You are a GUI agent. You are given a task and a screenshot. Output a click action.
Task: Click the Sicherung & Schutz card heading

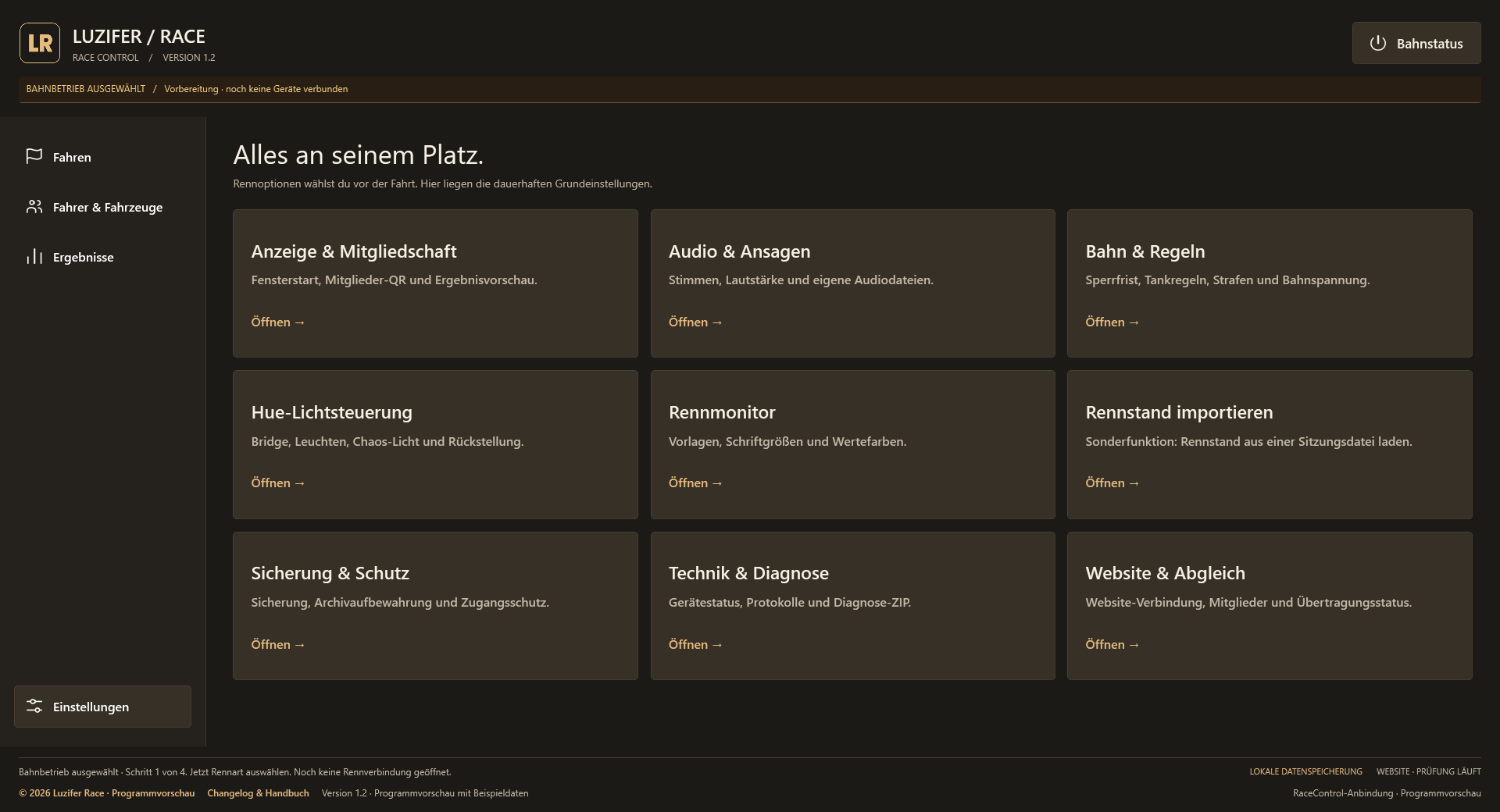pyautogui.click(x=330, y=573)
